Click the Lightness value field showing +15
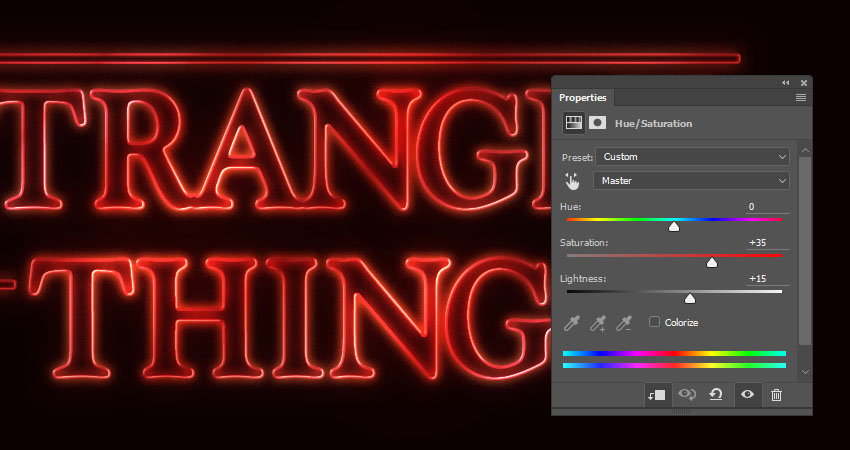Viewport: 850px width, 450px height. (x=768, y=279)
